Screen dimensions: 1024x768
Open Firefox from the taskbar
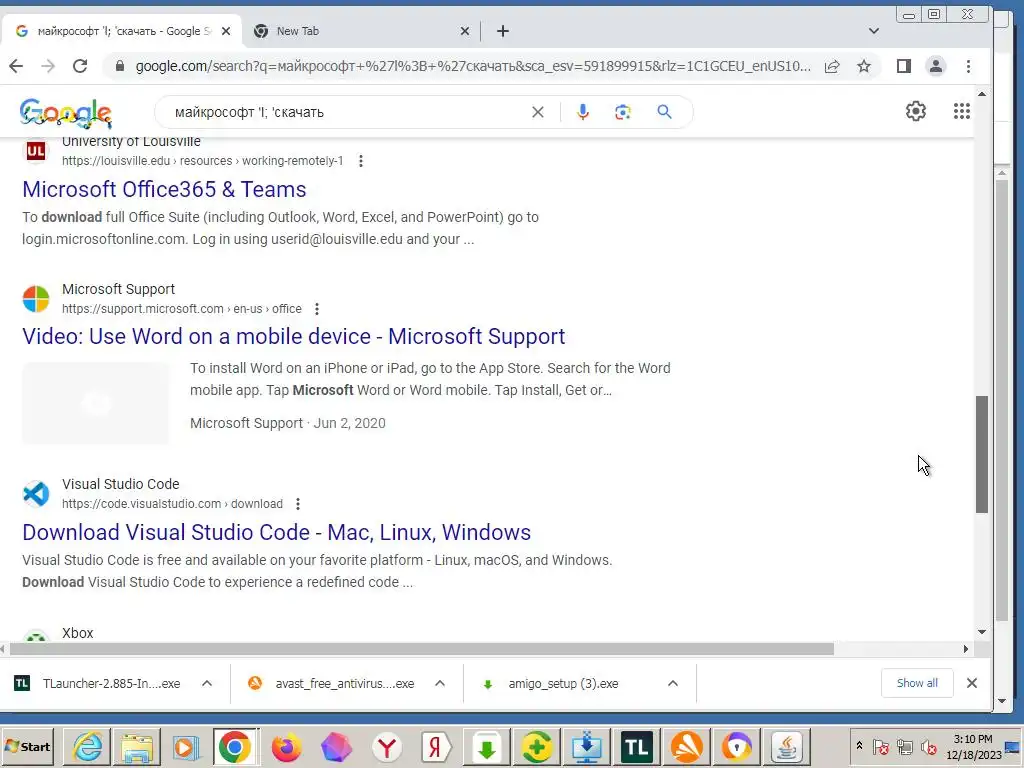pos(285,746)
